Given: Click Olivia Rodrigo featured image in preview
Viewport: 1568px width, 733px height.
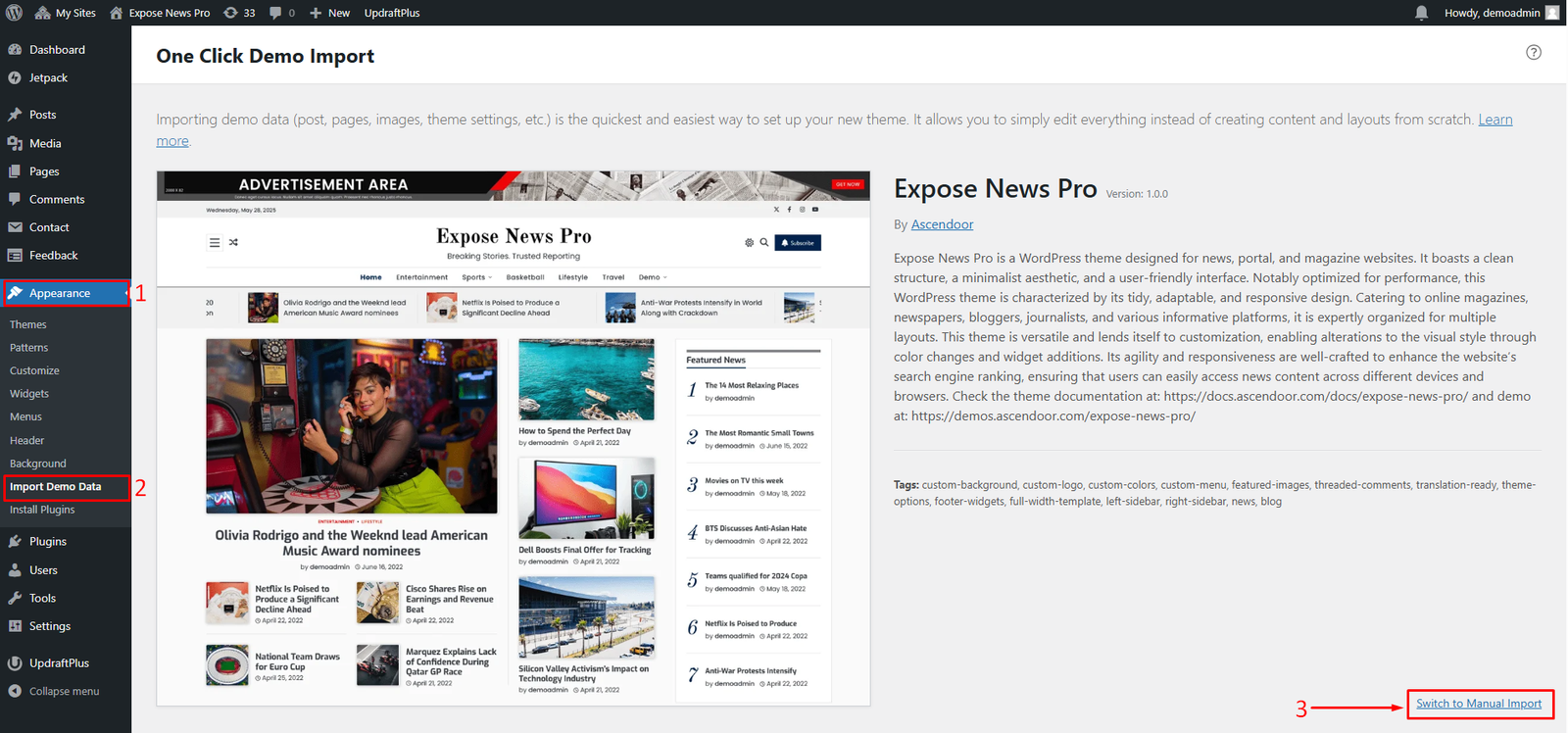Looking at the screenshot, I should (352, 426).
